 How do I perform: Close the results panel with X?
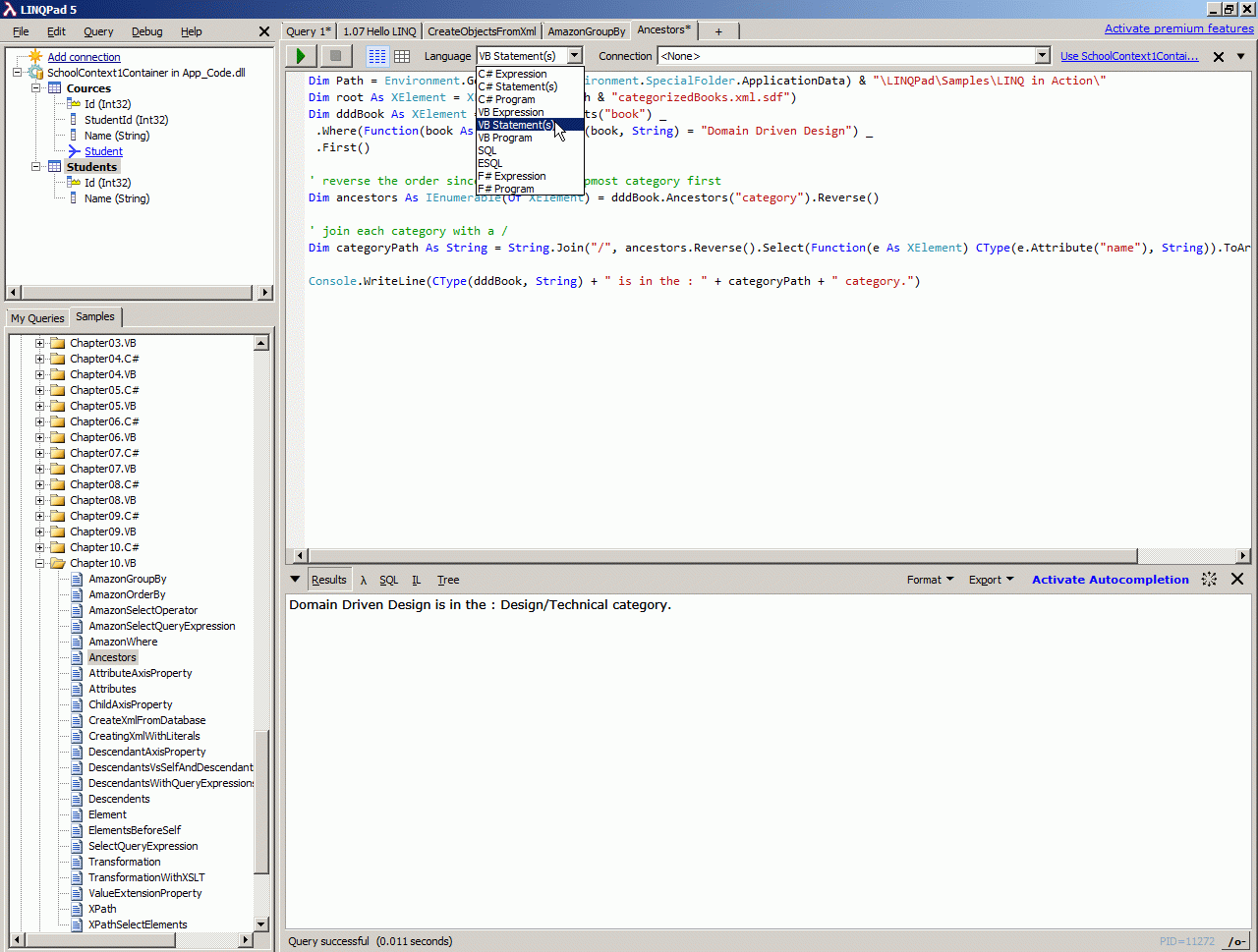[1237, 580]
